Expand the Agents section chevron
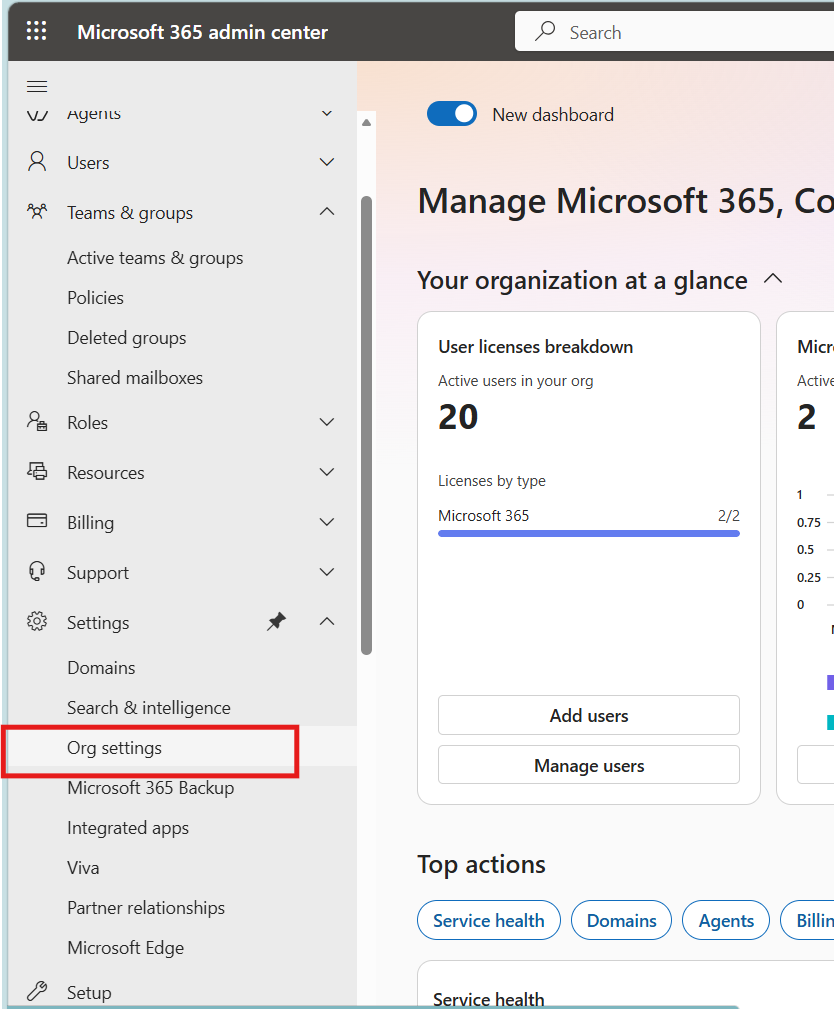The width and height of the screenshot is (834, 1009). [x=327, y=113]
